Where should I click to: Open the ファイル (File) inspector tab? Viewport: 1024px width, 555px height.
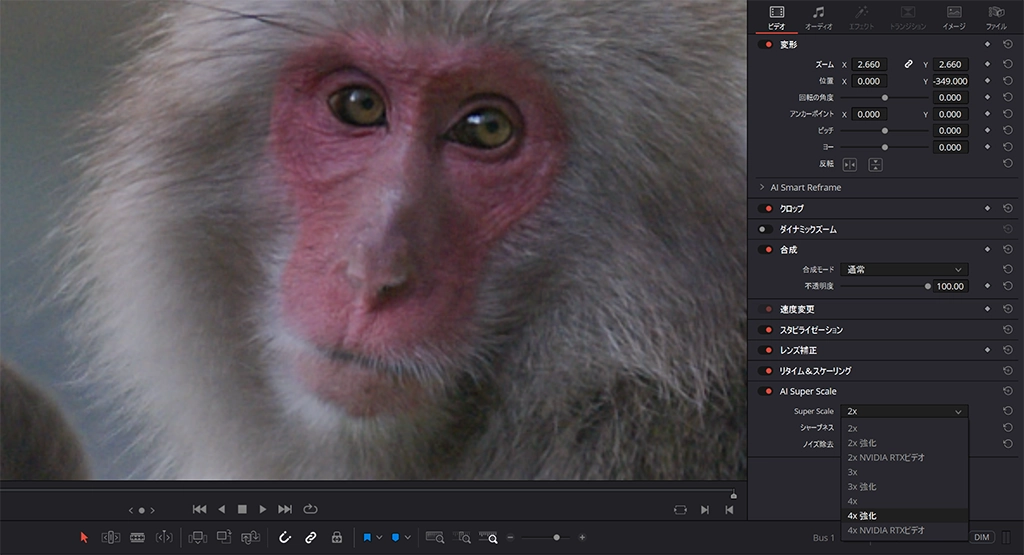(996, 17)
